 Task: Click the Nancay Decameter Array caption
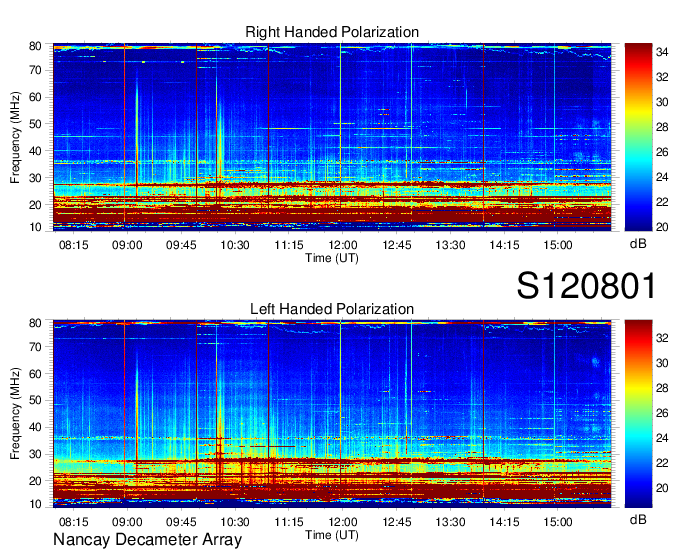147,540
